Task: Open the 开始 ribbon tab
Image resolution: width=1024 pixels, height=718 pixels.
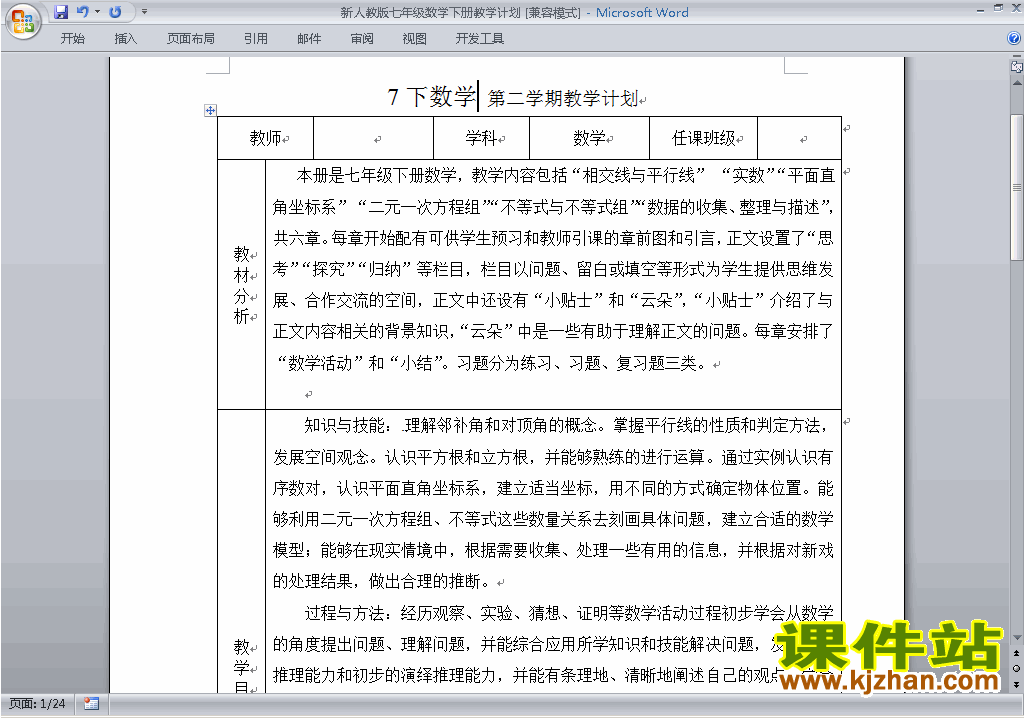Action: (x=72, y=39)
